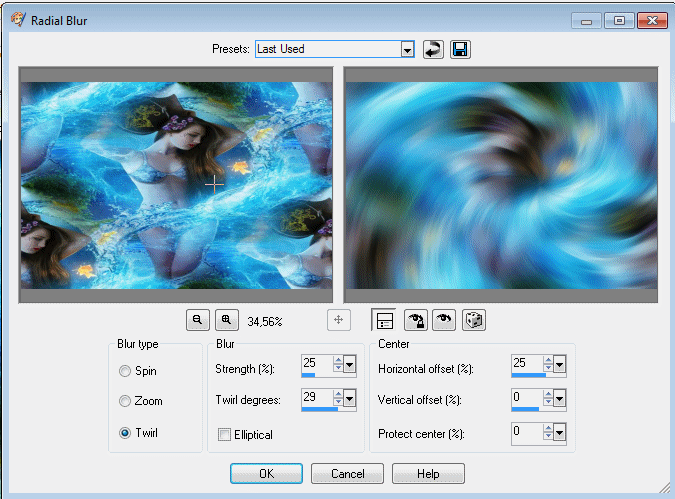675x499 pixels.
Task: Click the save preset floppy disk icon
Action: (460, 50)
